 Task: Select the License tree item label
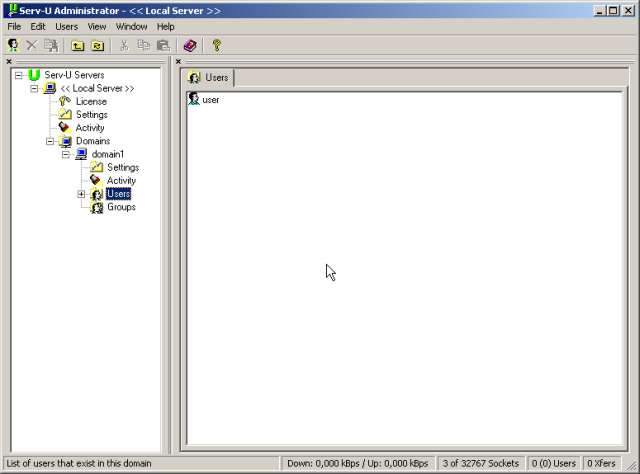(x=91, y=101)
